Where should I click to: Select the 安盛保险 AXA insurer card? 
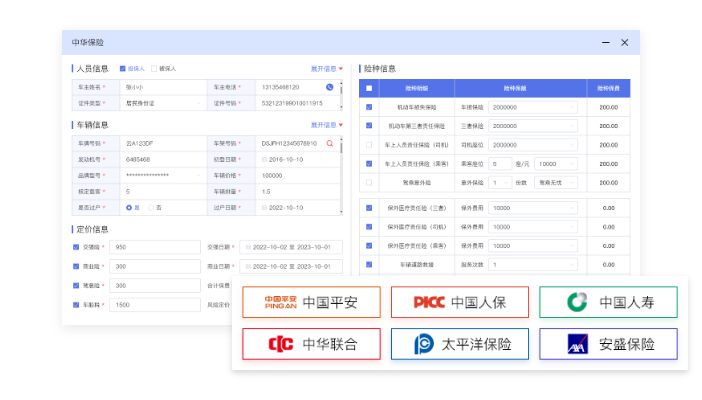click(x=607, y=344)
